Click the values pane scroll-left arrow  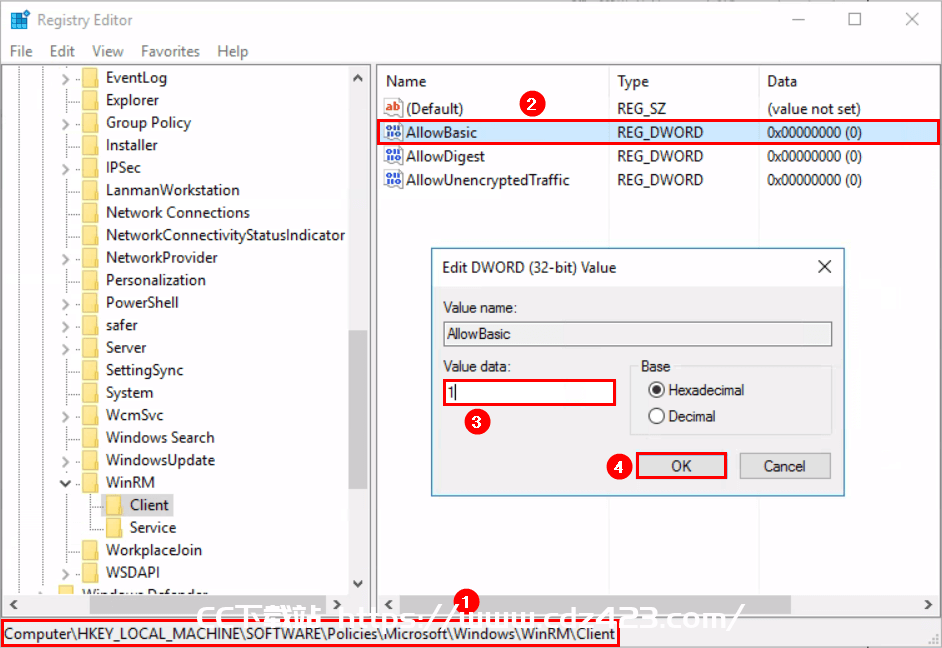tap(389, 604)
